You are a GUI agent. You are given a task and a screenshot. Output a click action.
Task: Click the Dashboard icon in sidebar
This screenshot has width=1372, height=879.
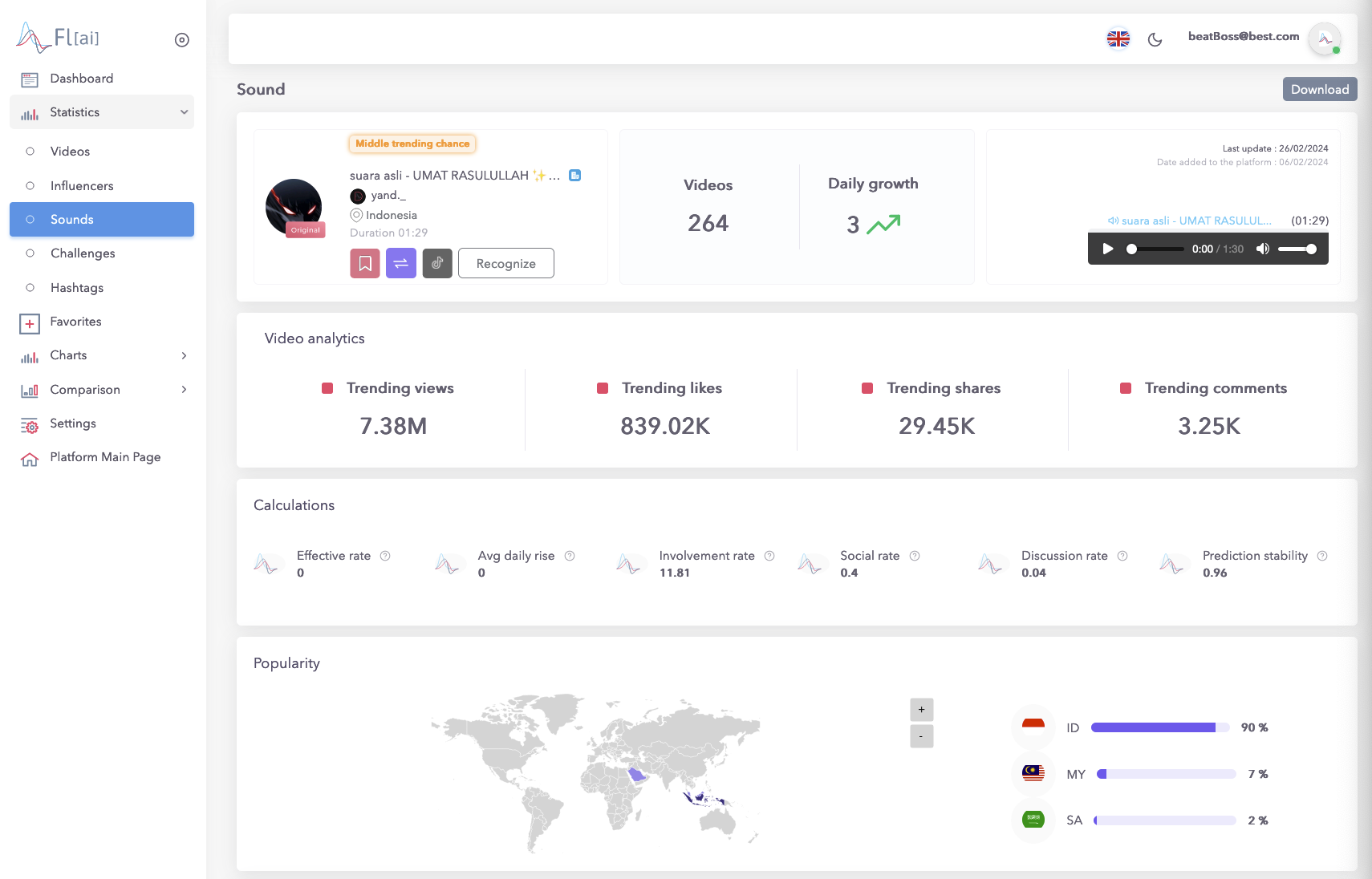[30, 79]
